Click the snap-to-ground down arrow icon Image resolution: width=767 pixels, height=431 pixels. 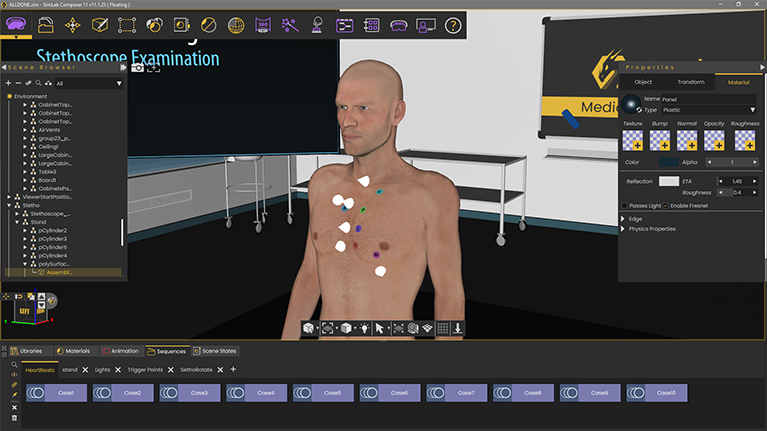tap(458, 328)
